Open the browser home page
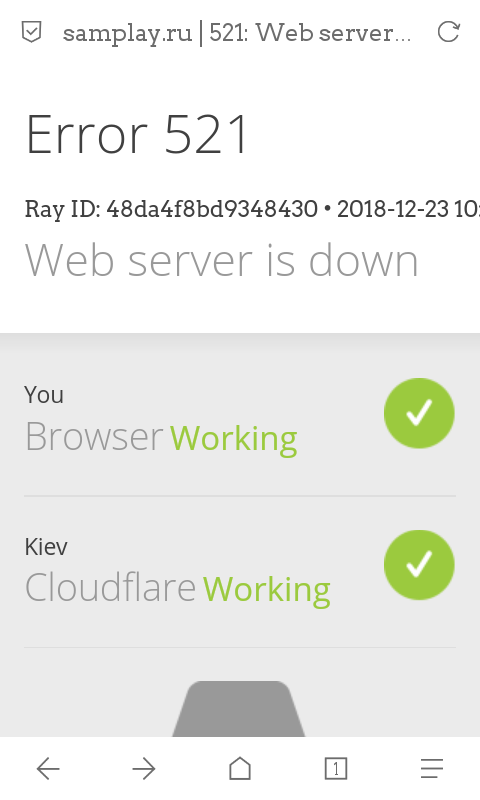 pyautogui.click(x=240, y=768)
